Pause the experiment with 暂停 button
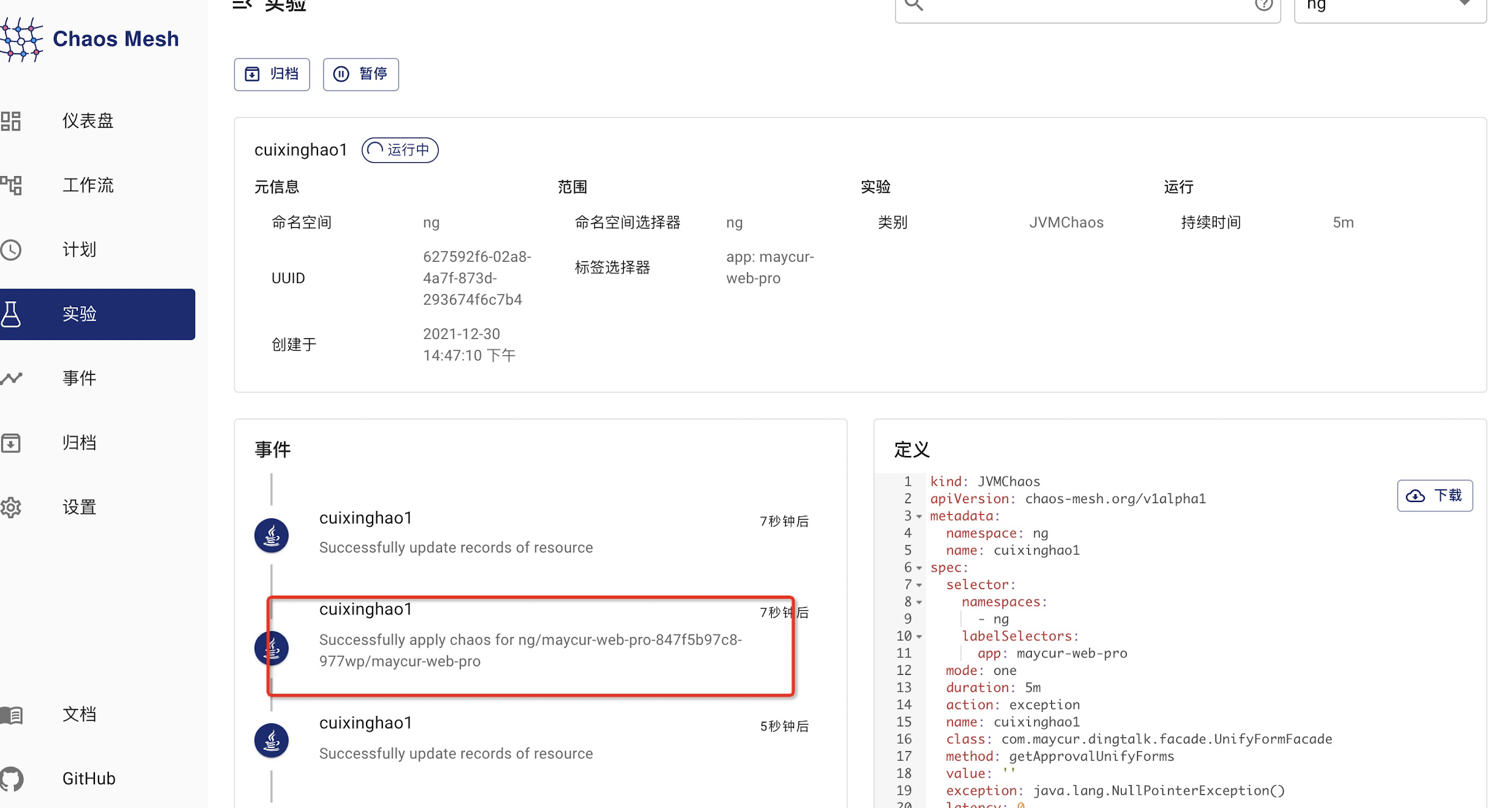 coord(360,74)
